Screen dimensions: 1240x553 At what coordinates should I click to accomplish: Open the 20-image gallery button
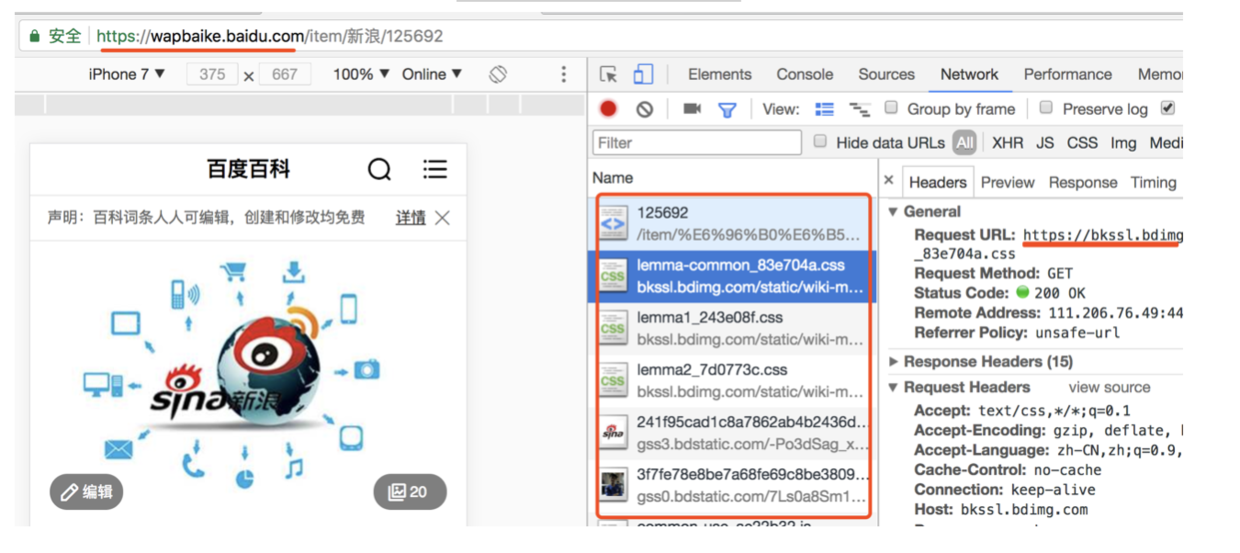(x=410, y=491)
